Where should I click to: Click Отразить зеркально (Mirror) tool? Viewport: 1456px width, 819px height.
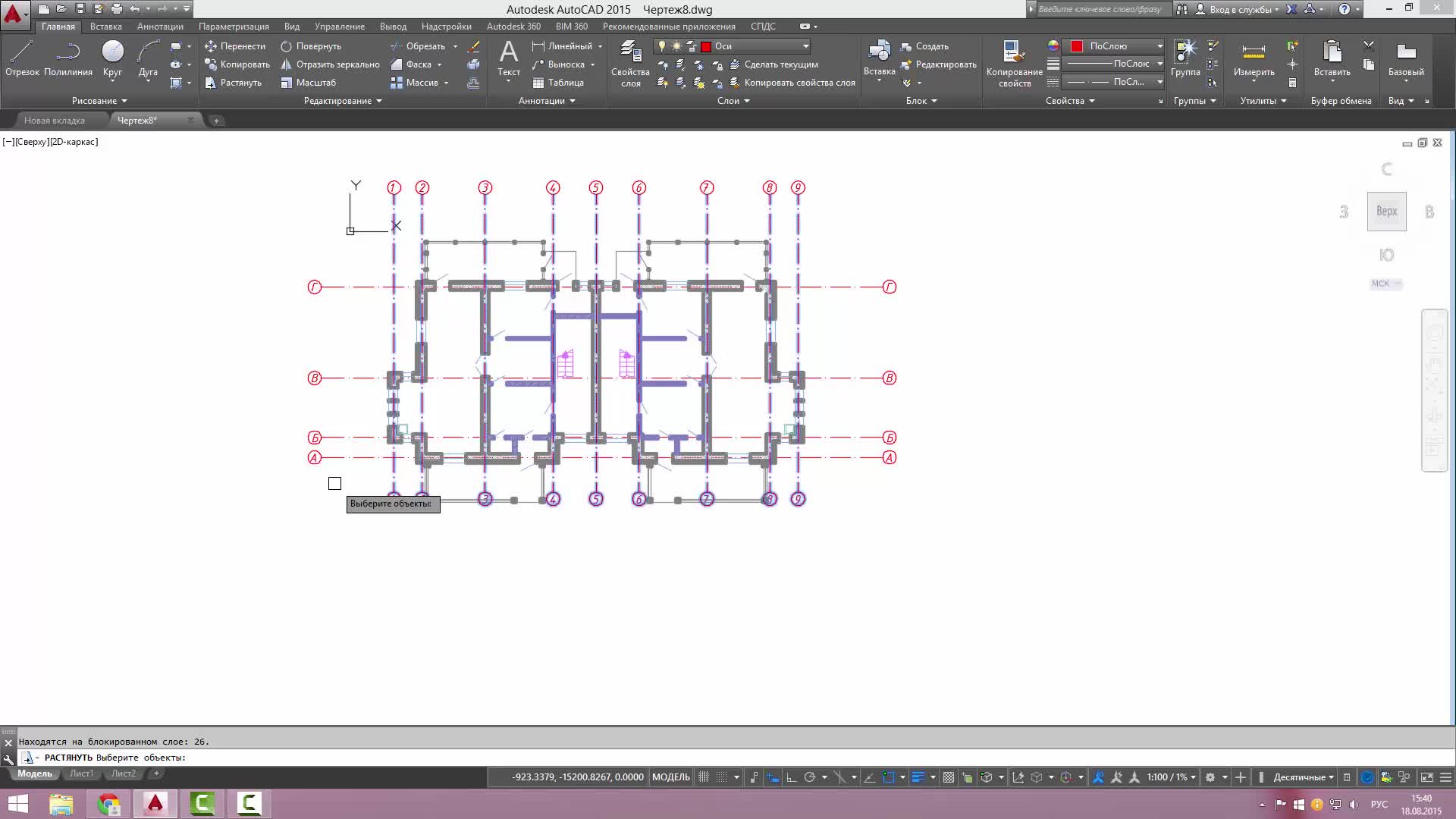pos(330,64)
